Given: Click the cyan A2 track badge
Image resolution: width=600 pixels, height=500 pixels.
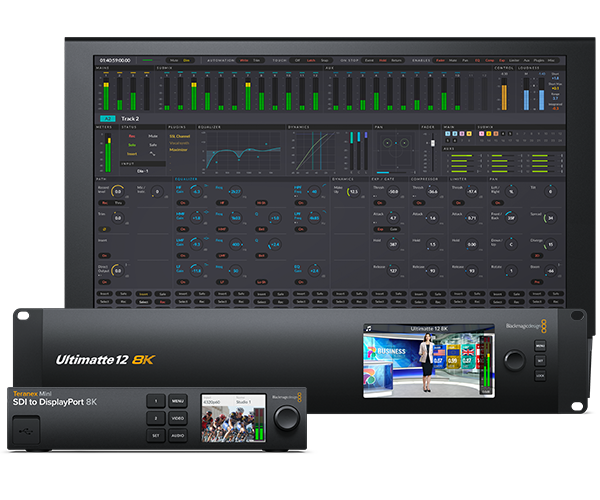Looking at the screenshot, I should [108, 119].
